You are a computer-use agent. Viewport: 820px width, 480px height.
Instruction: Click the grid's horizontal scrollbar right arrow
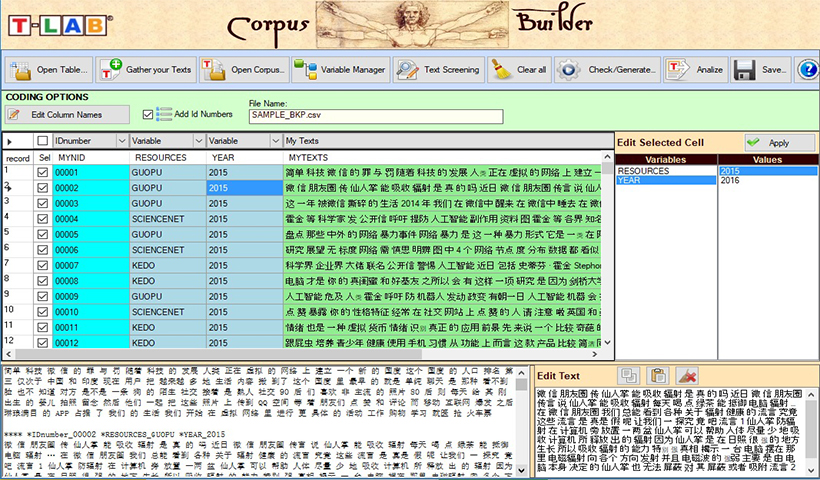[x=595, y=355]
